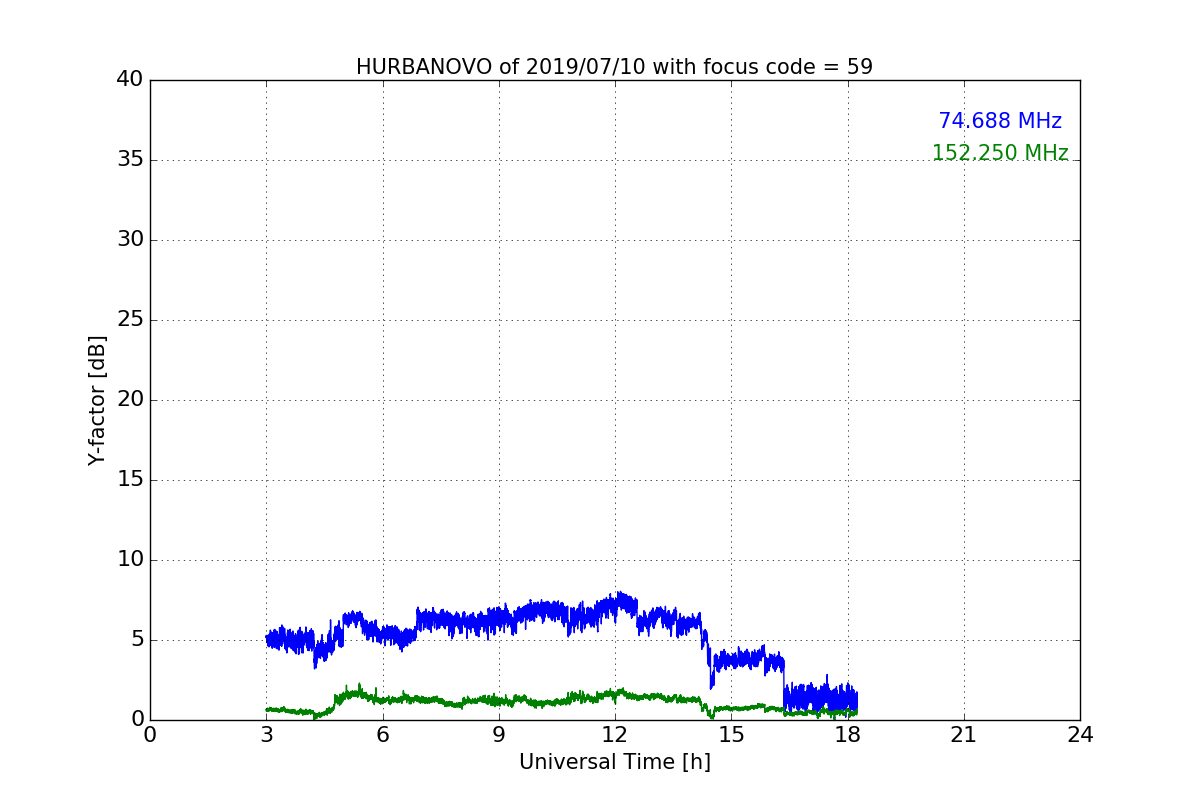
Task: Select the green 152.250 MHz legend label
Action: [1000, 153]
